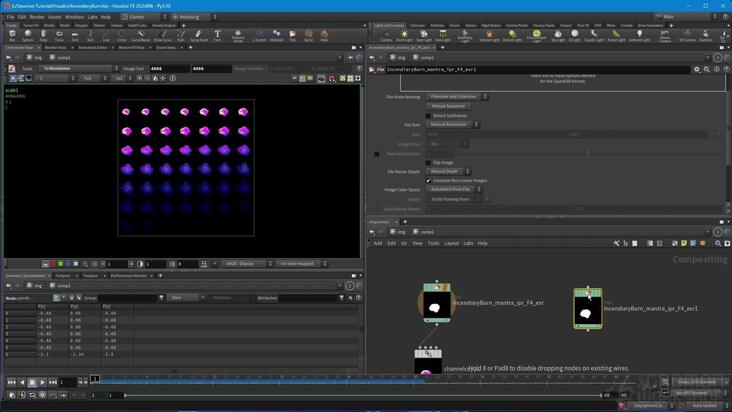Screen dimensions: 732x412
Task: Open the Scale To Resolution dropdown
Action: [x=79, y=68]
